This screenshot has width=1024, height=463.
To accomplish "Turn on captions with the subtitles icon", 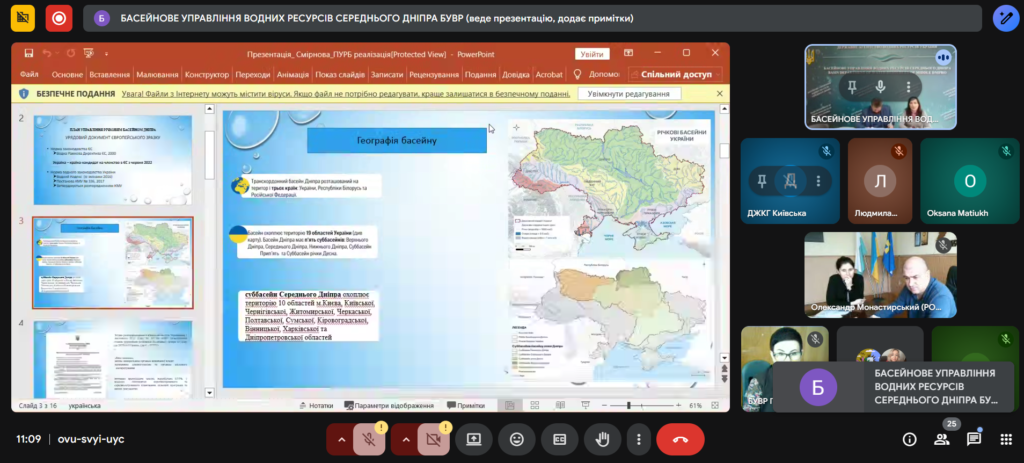I will (x=560, y=439).
